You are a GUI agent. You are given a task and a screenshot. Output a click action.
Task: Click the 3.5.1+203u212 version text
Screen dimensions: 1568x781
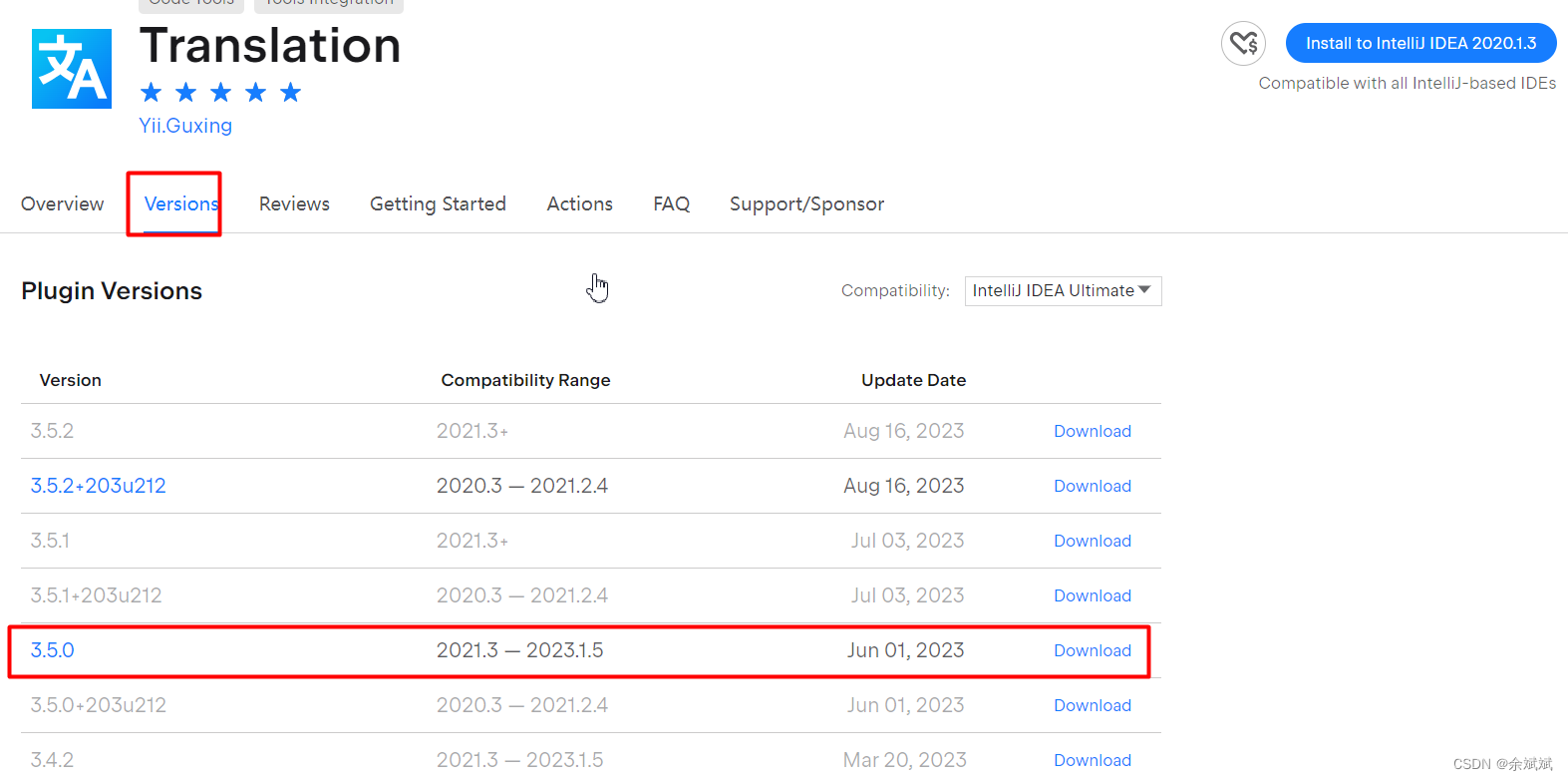[96, 595]
